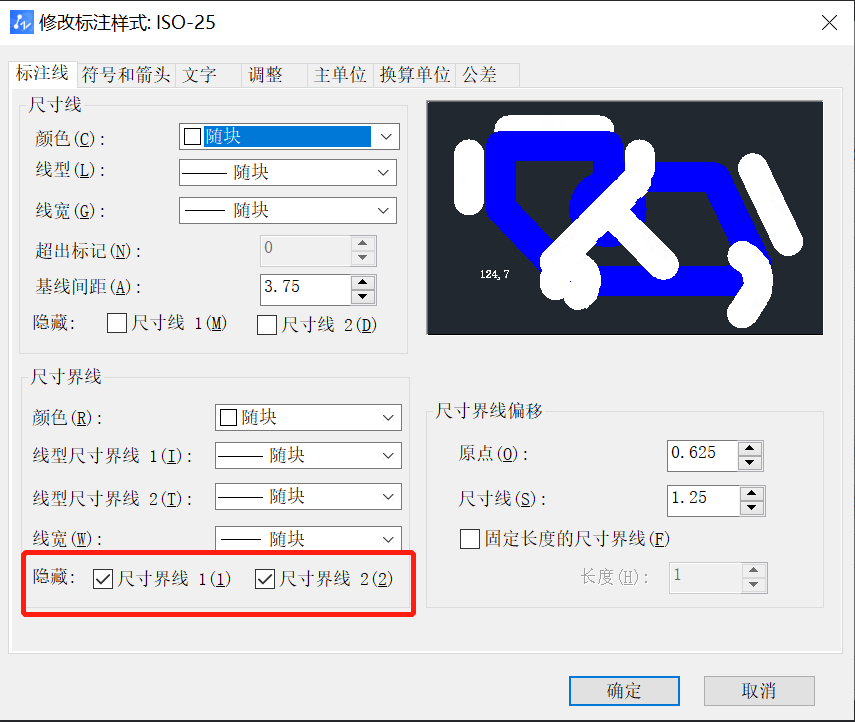Screen dimensions: 855x722
Task: Toggle the hide 尺寸线 2(D) checkbox
Action: click(267, 325)
